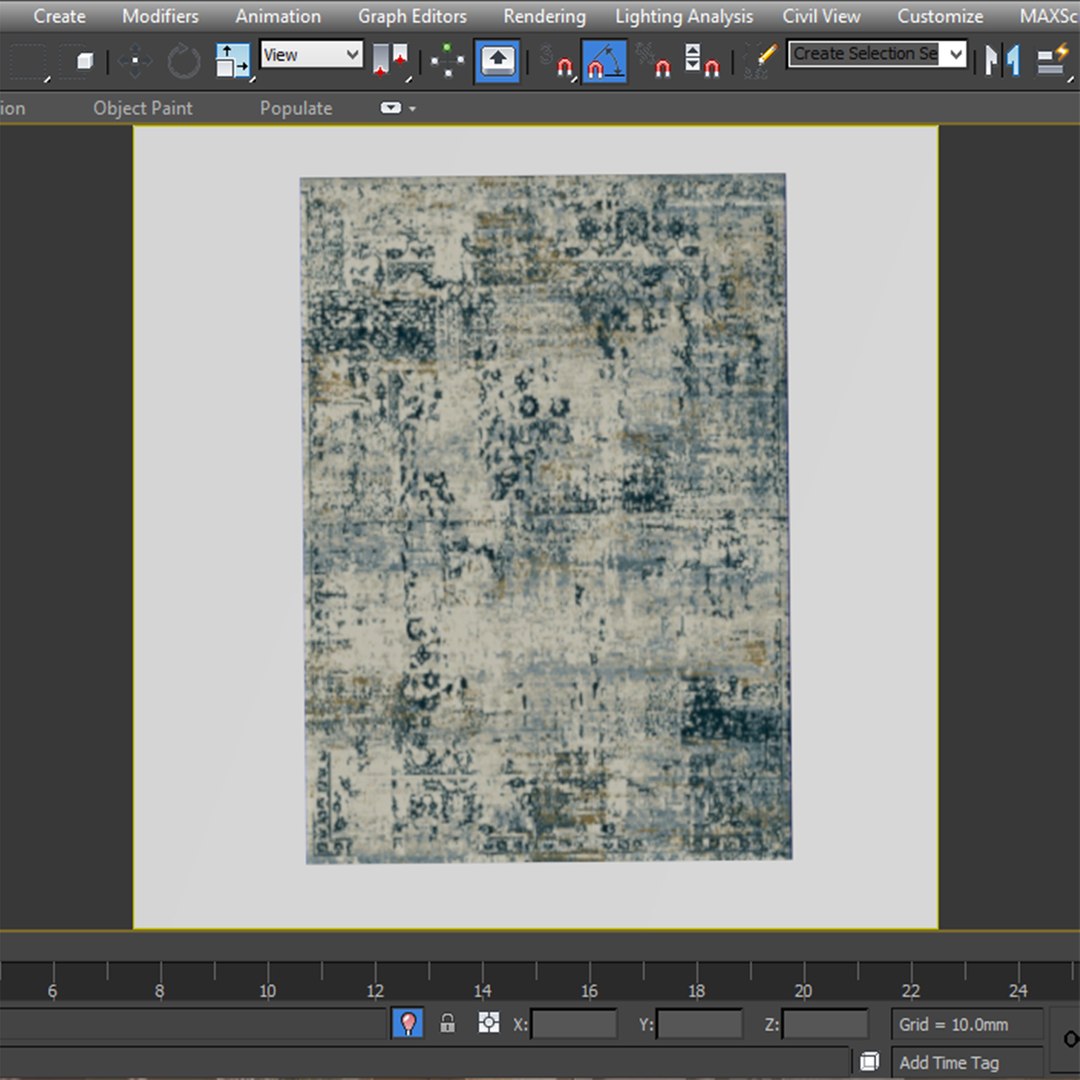1080x1080 pixels.
Task: Toggle the 3D Snaps magnet icon
Action: (557, 61)
